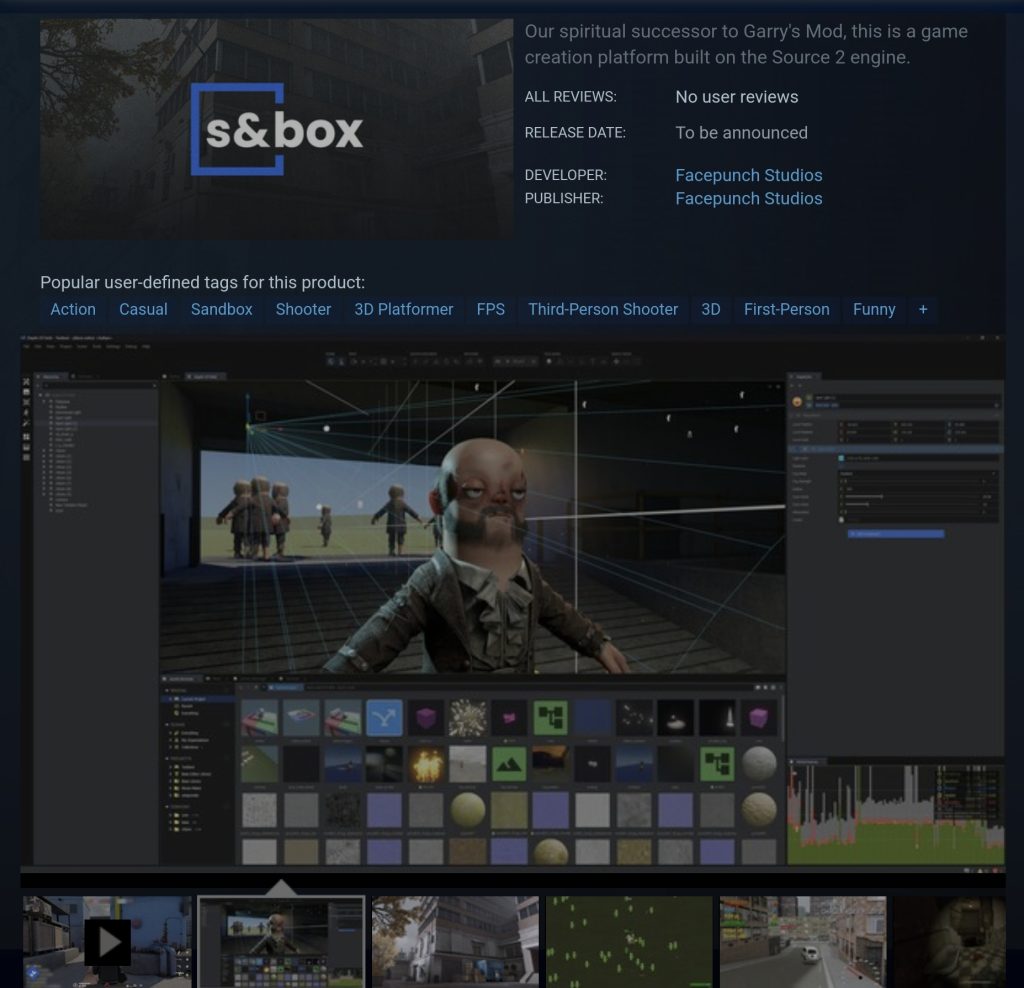Click the Garry's Mod successor description text

[x=746, y=44]
